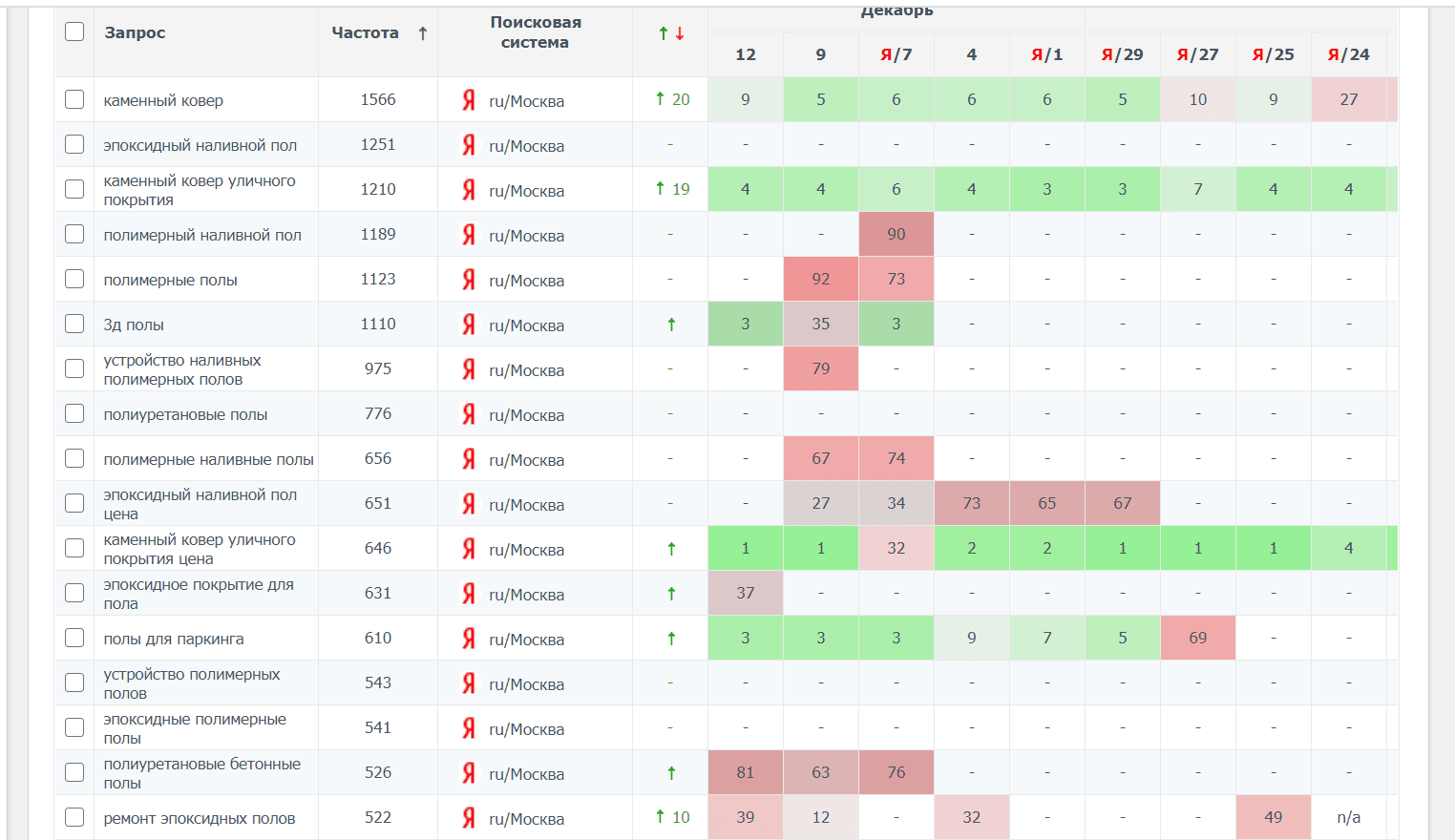Toggle the select-all checkbox in table header
This screenshot has width=1455, height=840.
tap(74, 31)
